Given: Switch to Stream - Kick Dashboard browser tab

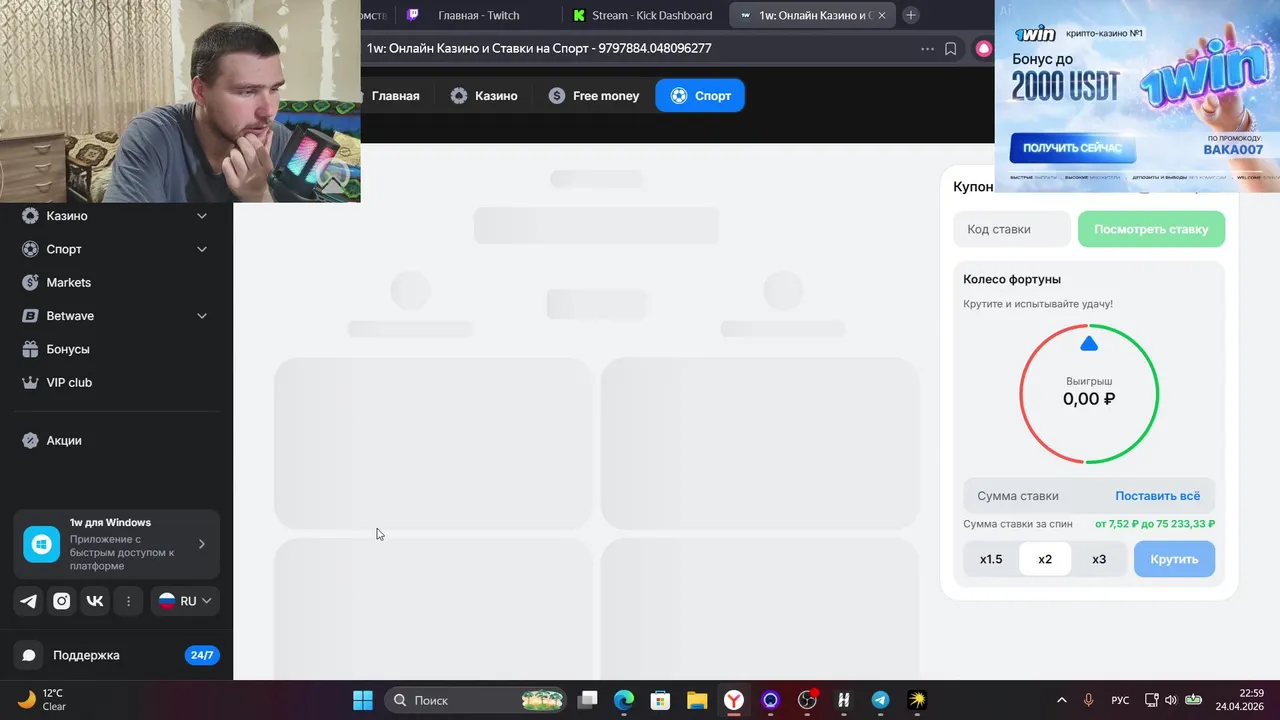Looking at the screenshot, I should pos(644,15).
